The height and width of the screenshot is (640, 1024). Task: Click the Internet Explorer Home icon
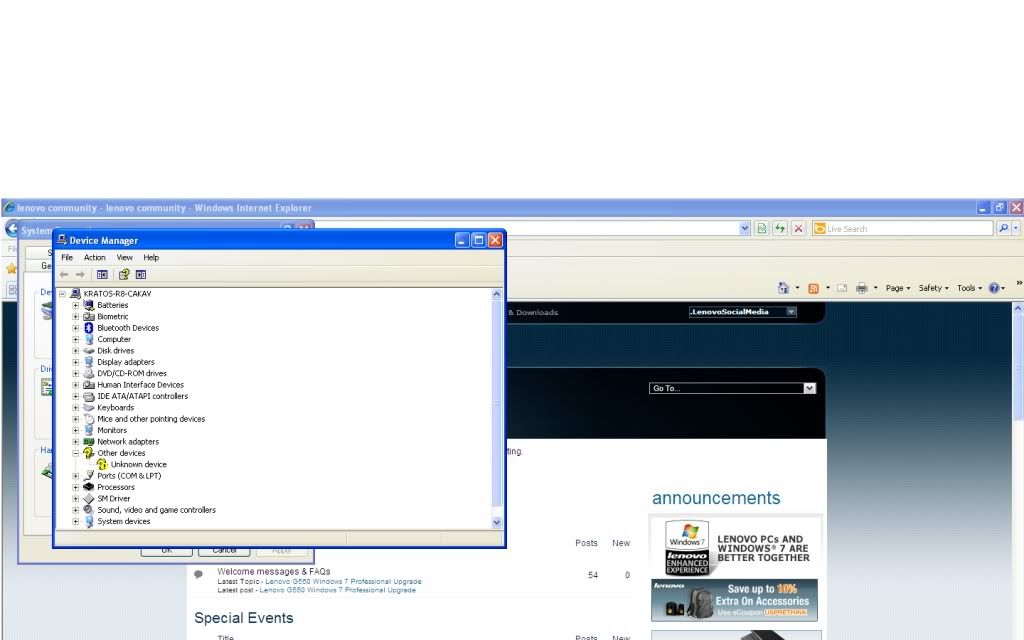click(x=784, y=288)
